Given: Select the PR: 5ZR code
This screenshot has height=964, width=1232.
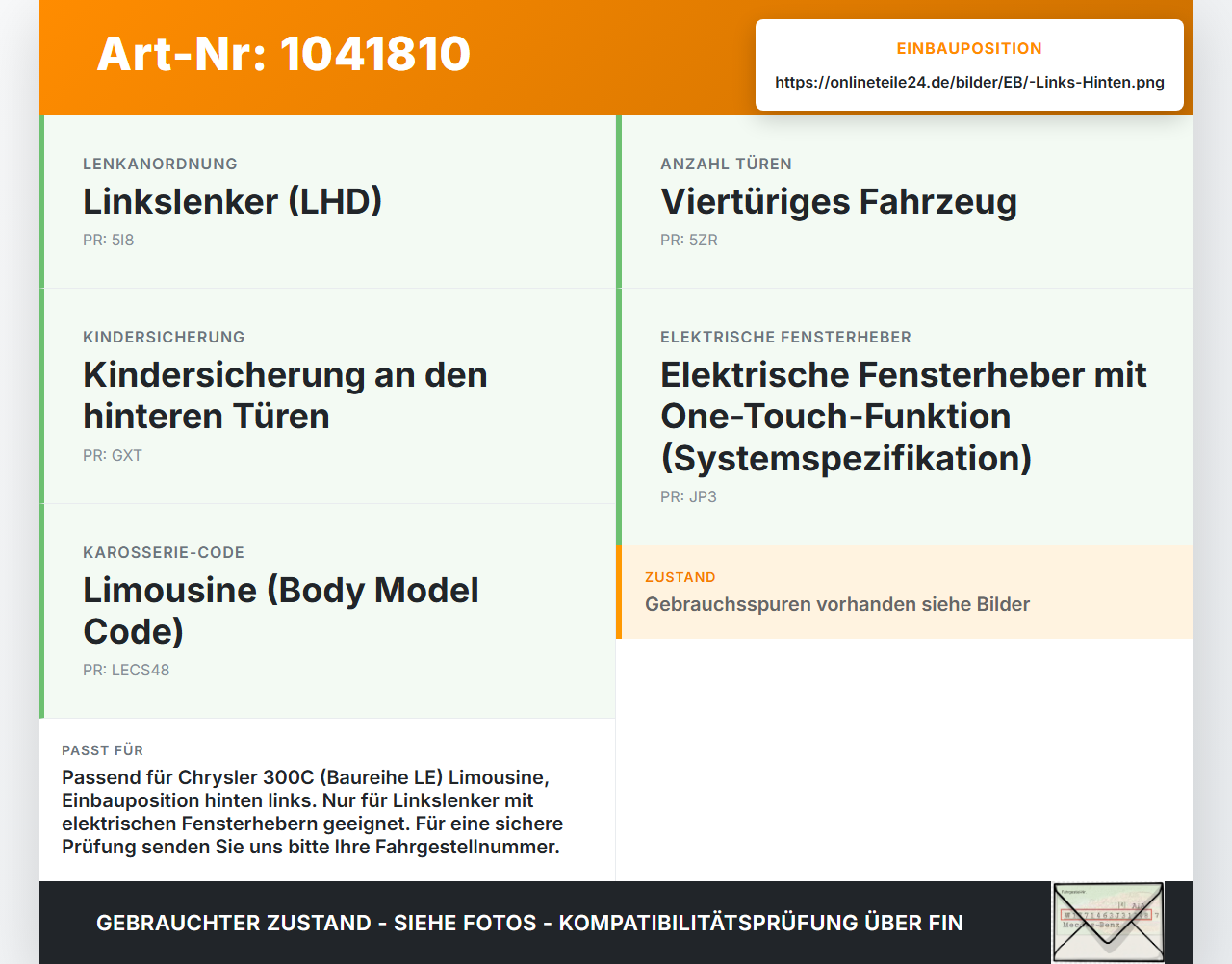Looking at the screenshot, I should pos(689,240).
